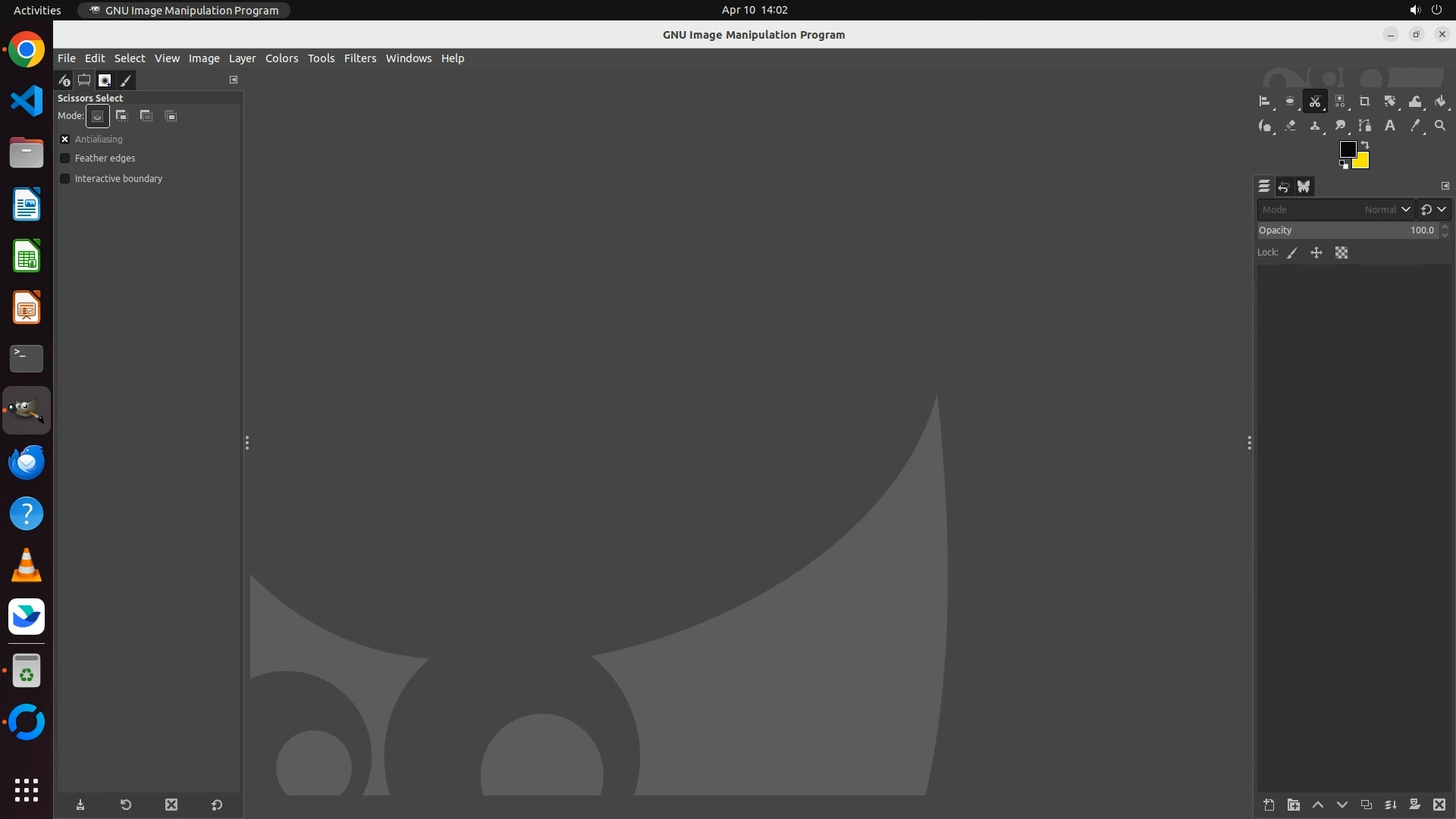Click the yellow background color swatch
This screenshot has height=819, width=1456.
click(x=1363, y=162)
